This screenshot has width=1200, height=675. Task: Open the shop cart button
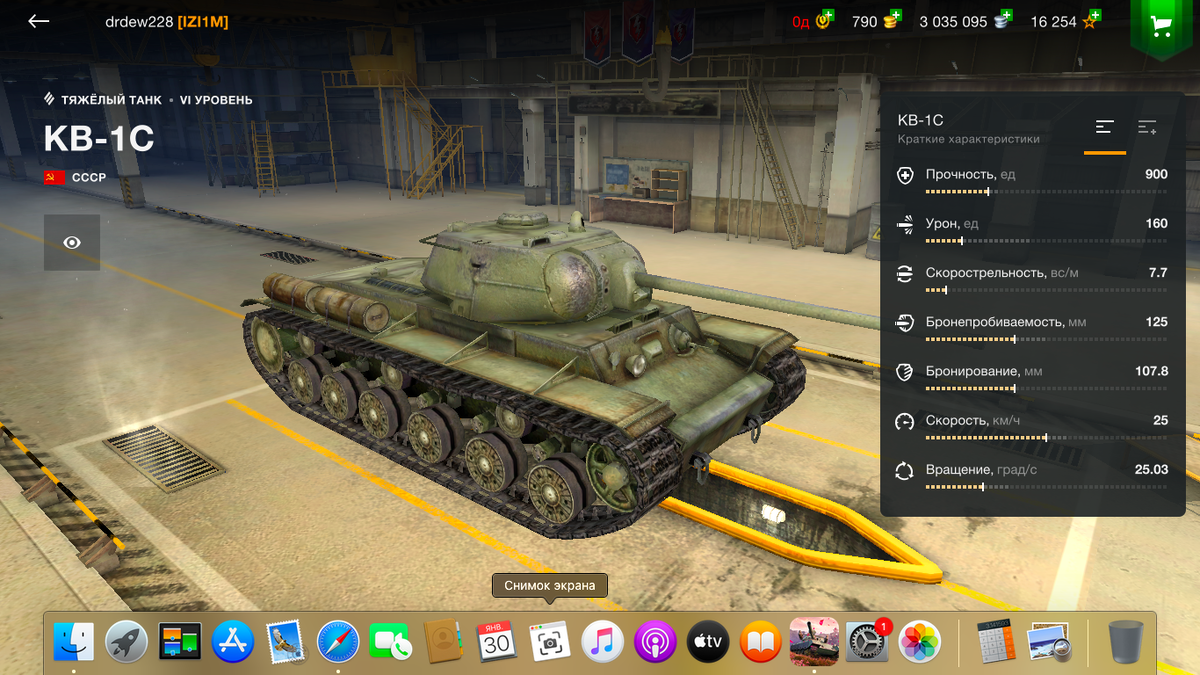(1161, 27)
